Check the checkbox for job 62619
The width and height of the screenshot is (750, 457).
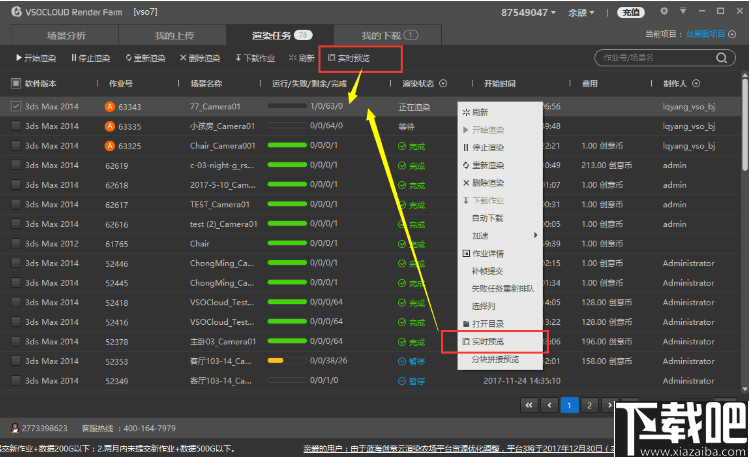pyautogui.click(x=16, y=165)
